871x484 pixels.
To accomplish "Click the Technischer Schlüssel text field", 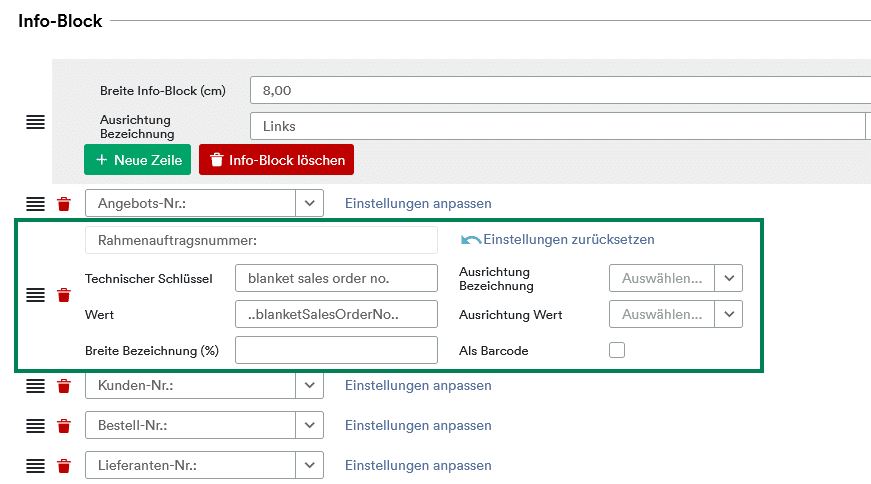I will (x=336, y=278).
